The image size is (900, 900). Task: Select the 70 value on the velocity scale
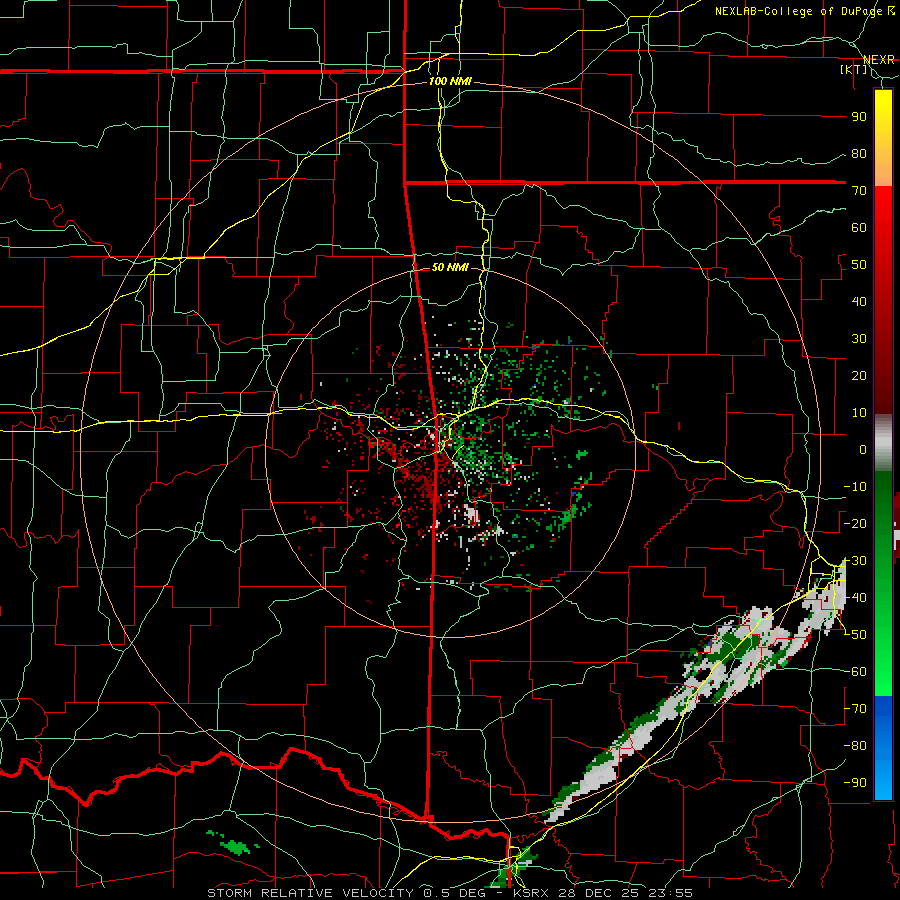[x=859, y=191]
